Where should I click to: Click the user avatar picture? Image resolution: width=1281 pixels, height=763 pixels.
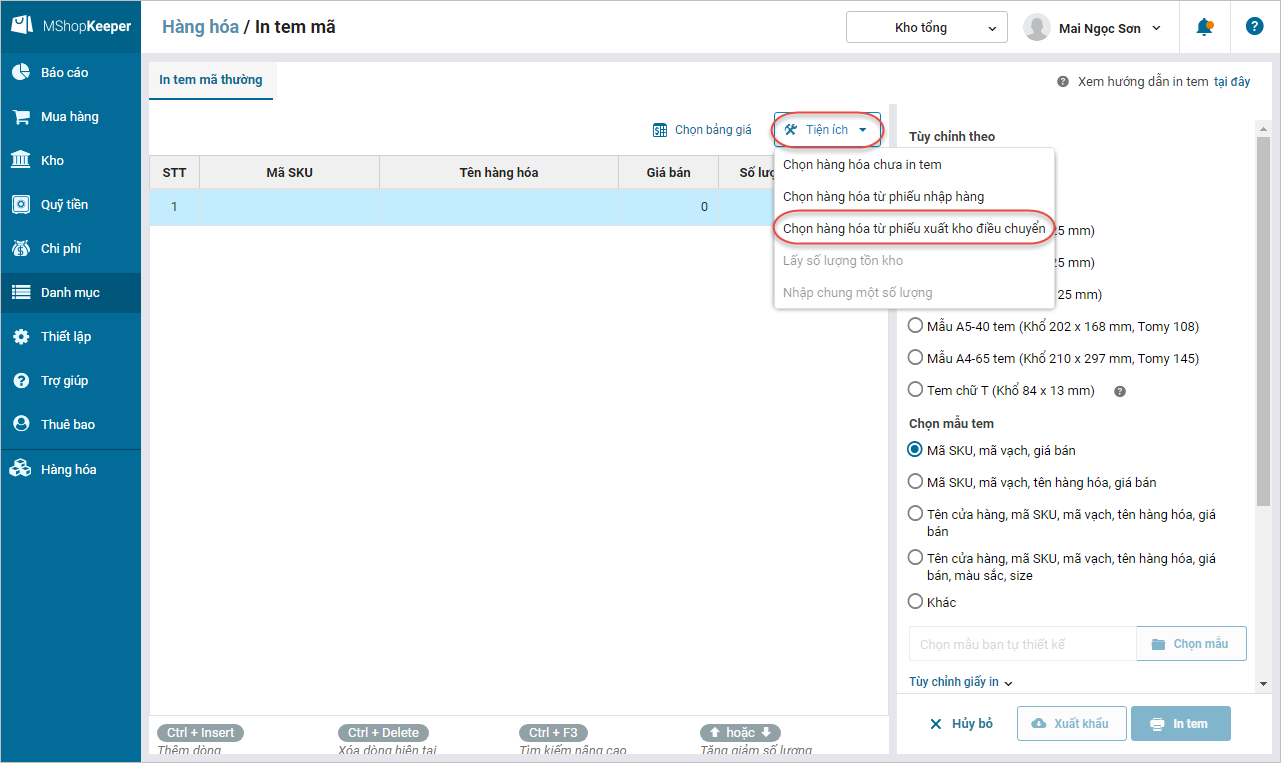(x=1037, y=28)
